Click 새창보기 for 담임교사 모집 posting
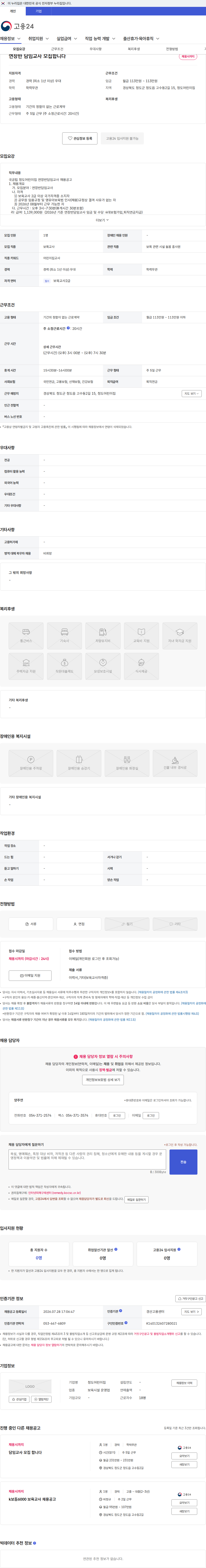The height and width of the screenshot is (1568, 206). coord(184,1465)
